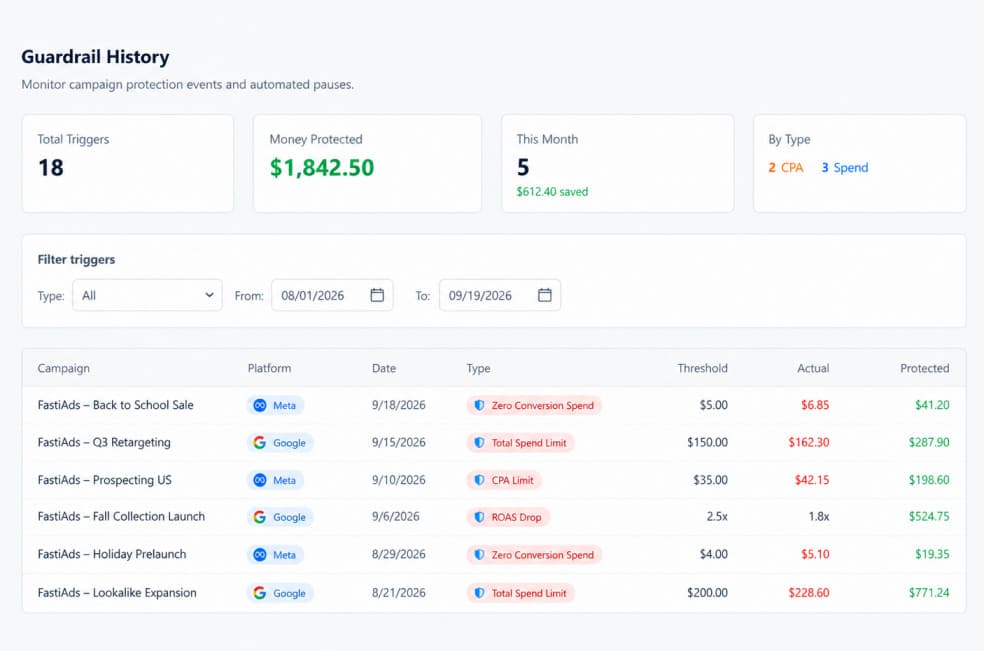This screenshot has width=984, height=651.
Task: Click the Campaign column header
Action: (x=63, y=369)
